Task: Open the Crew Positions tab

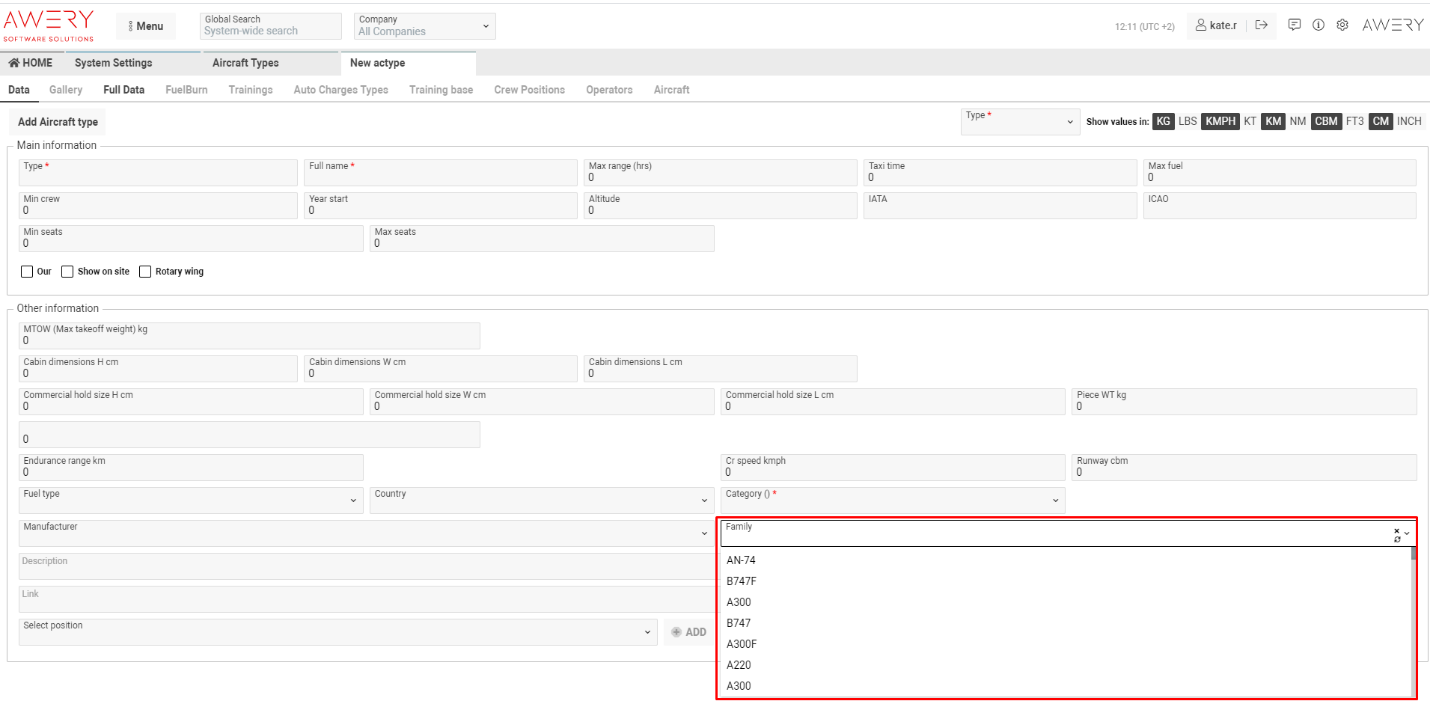Action: pyautogui.click(x=529, y=89)
